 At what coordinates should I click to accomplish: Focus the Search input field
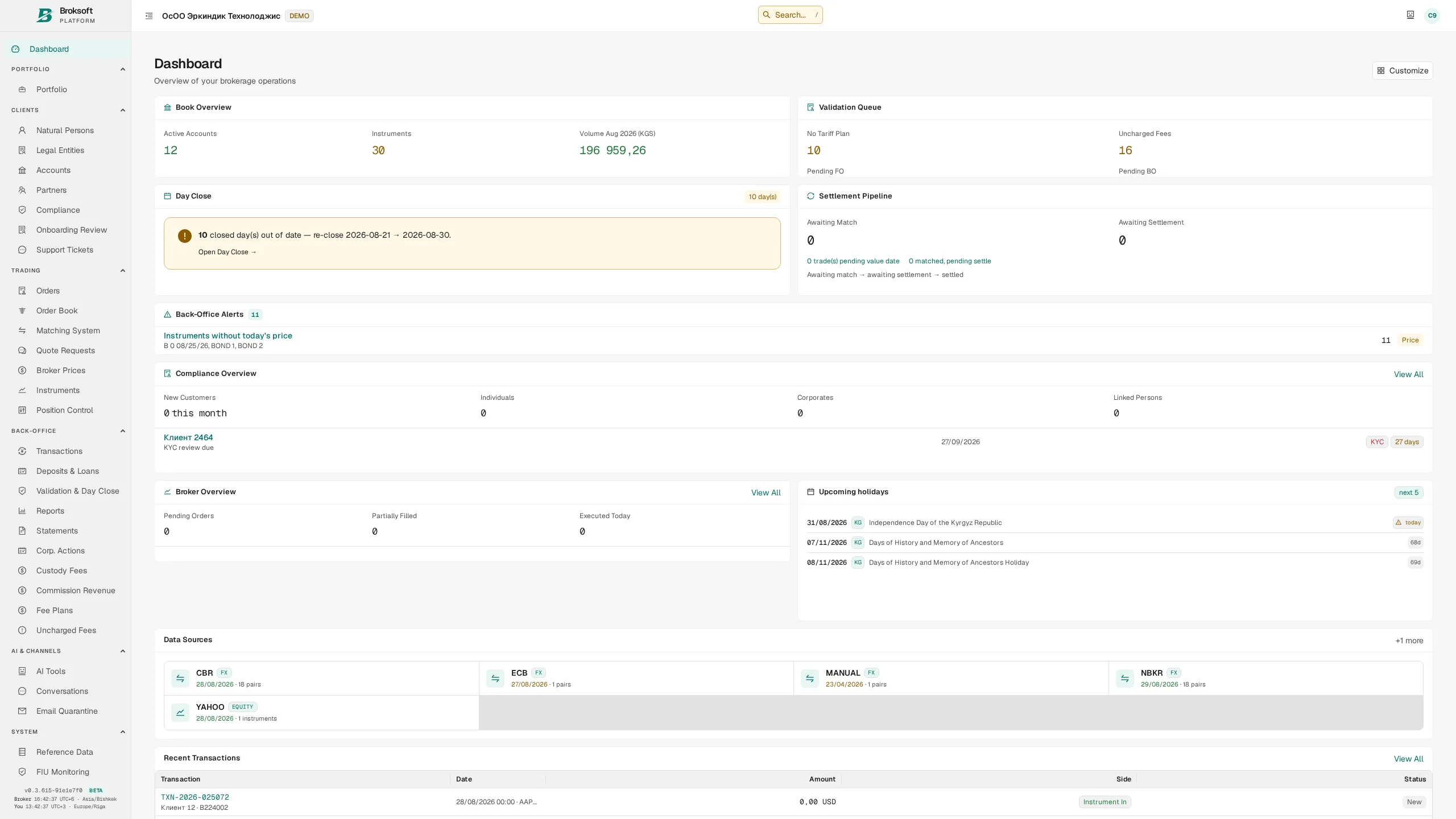click(791, 15)
